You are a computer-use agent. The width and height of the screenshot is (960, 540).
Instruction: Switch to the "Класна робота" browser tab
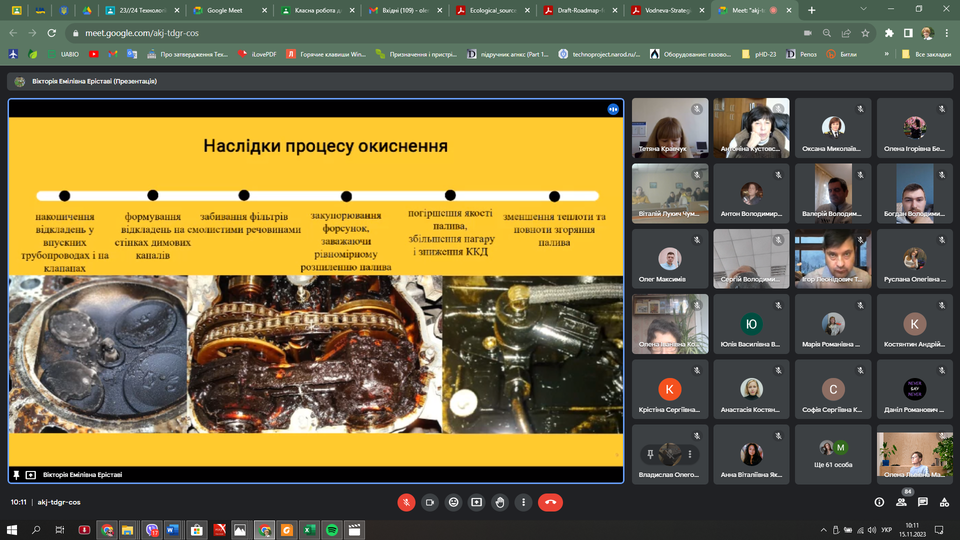tap(313, 10)
